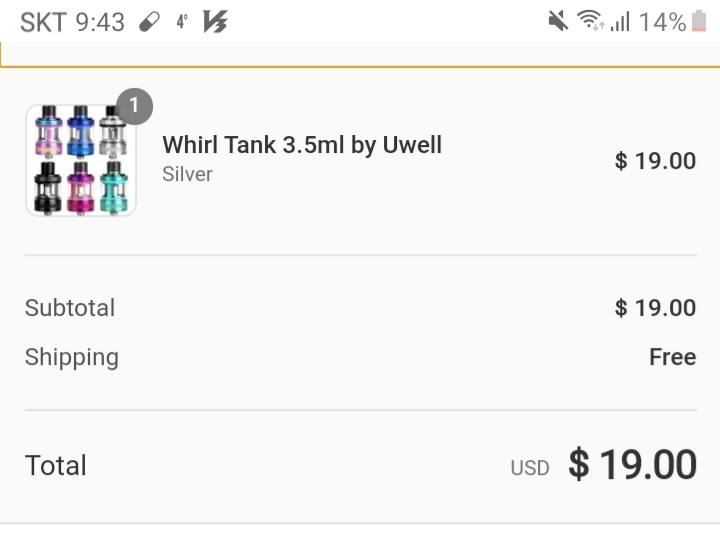The image size is (720, 552).
Task: Tap the 4° temperature indicator
Action: [x=182, y=22]
